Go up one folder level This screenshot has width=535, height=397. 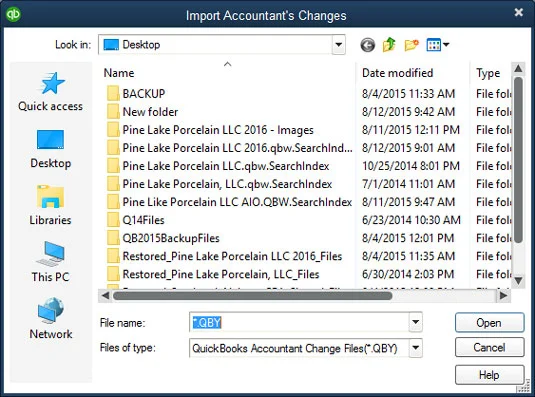[389, 45]
